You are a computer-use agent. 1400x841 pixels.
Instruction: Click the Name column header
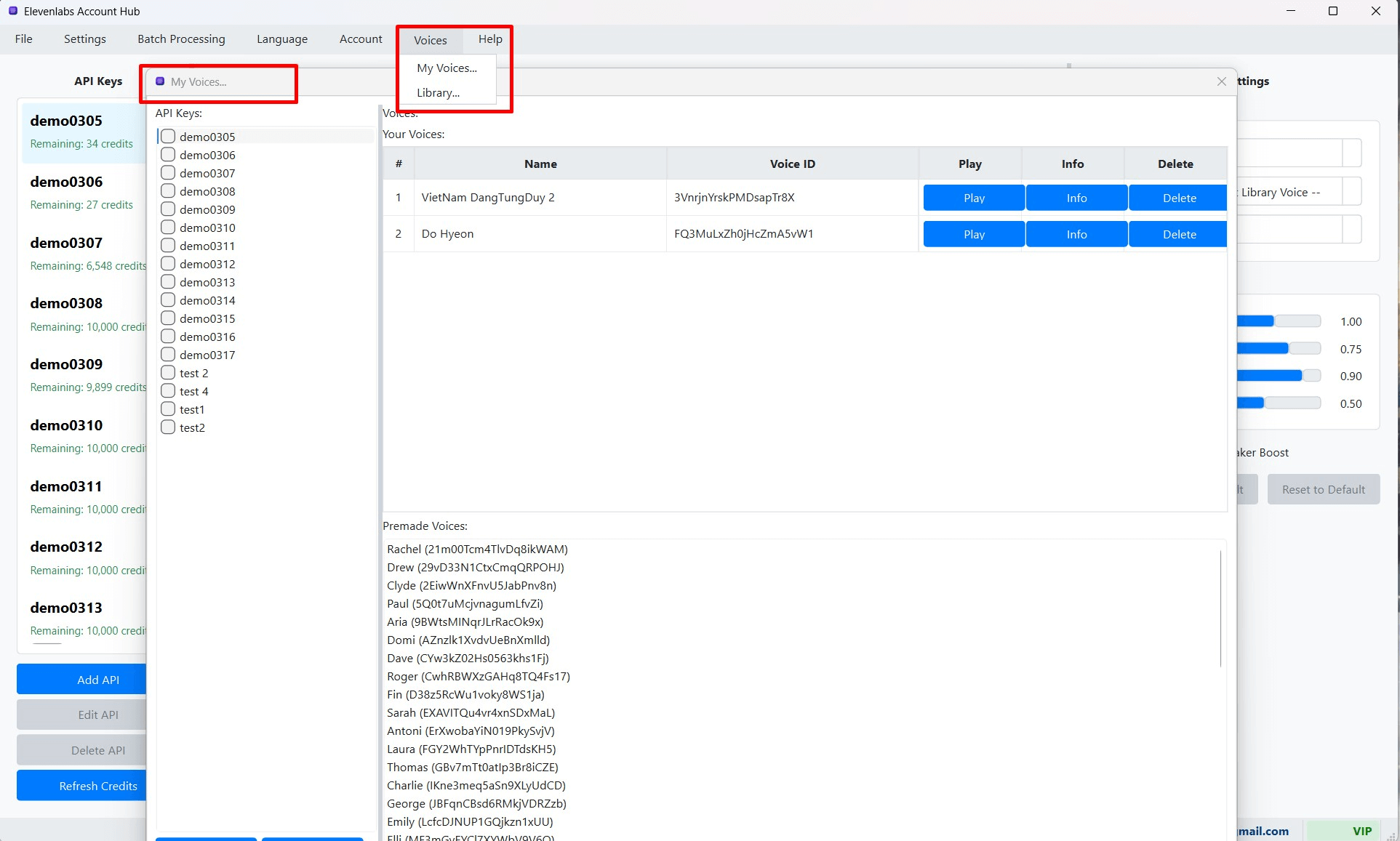click(540, 164)
